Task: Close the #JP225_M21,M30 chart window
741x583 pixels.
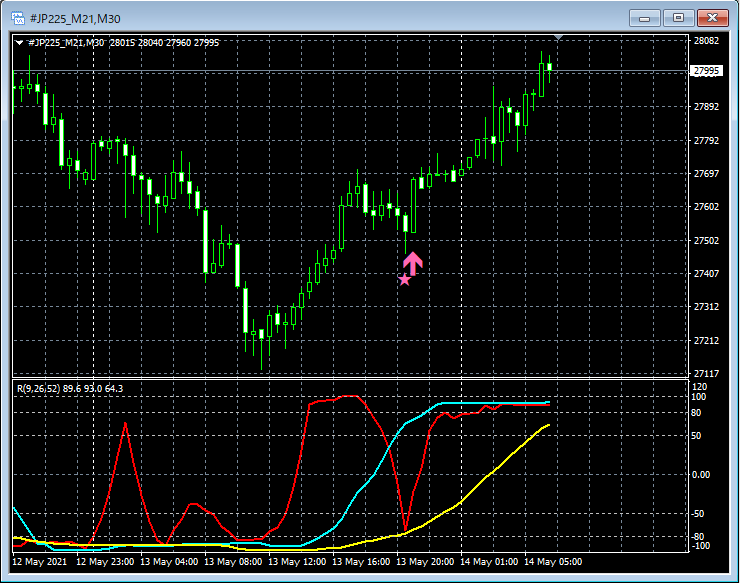Action: (712, 18)
